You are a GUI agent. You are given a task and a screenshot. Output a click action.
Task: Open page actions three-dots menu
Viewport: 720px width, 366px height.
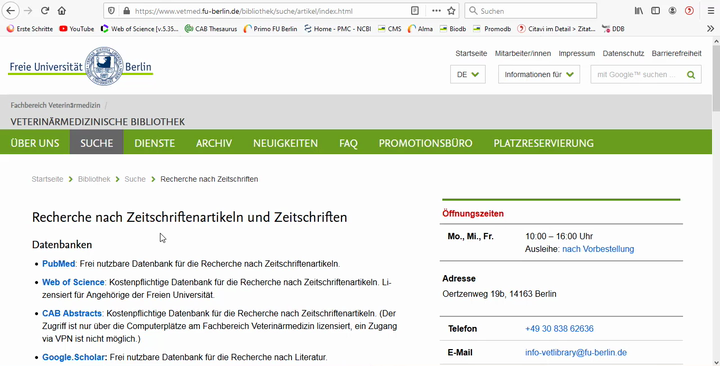point(436,11)
